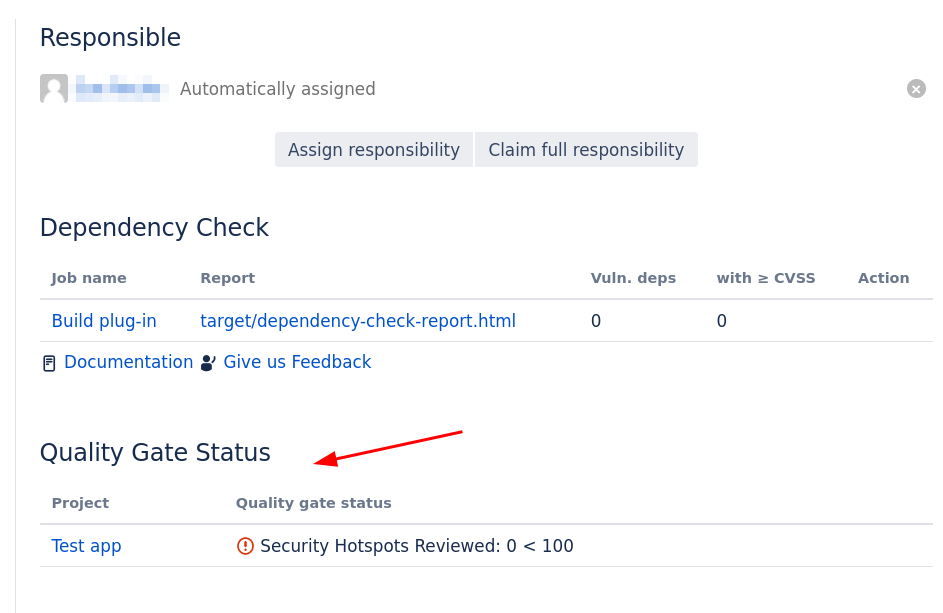This screenshot has width=943, height=613.
Task: Select the Security Hotspots Reviewed status text
Action: pyautogui.click(x=416, y=546)
